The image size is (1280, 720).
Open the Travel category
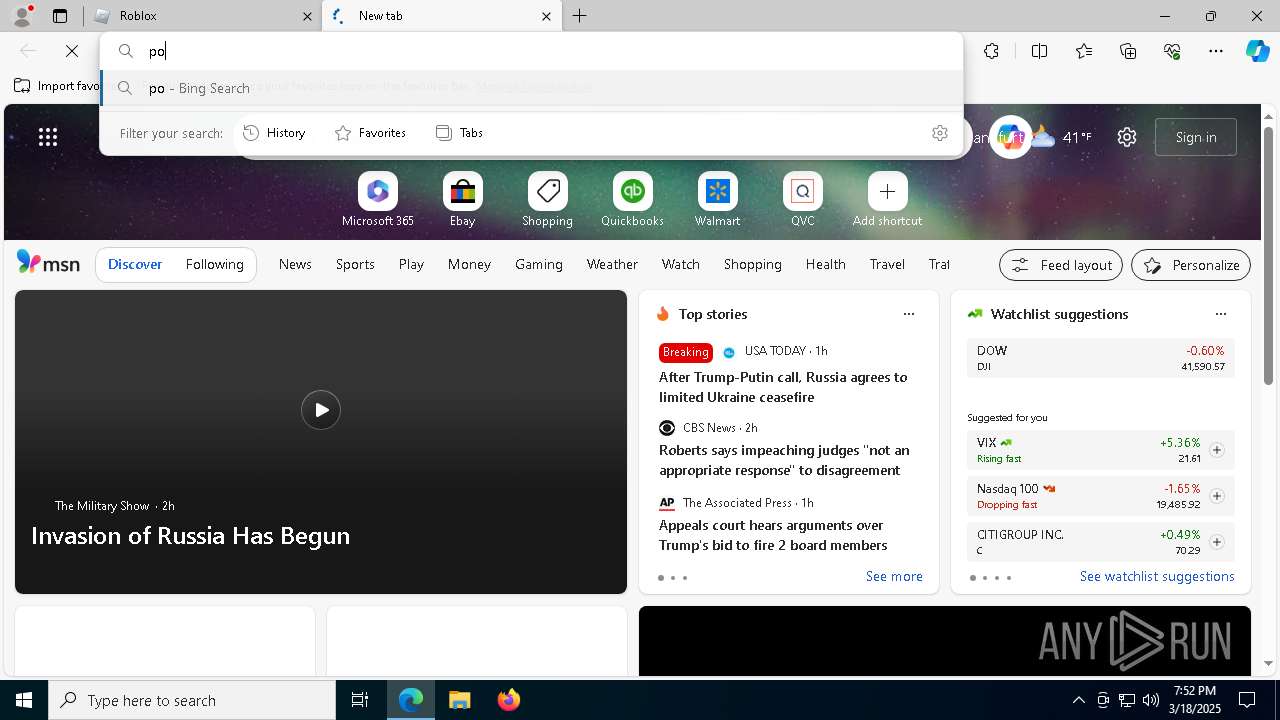887,264
